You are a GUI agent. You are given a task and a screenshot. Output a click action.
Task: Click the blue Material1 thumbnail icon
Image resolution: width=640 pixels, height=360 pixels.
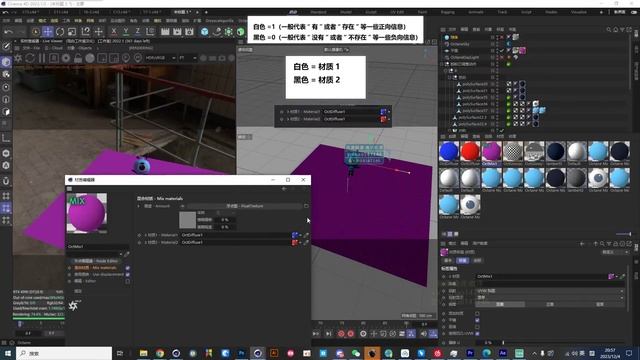pyautogui.click(x=294, y=235)
